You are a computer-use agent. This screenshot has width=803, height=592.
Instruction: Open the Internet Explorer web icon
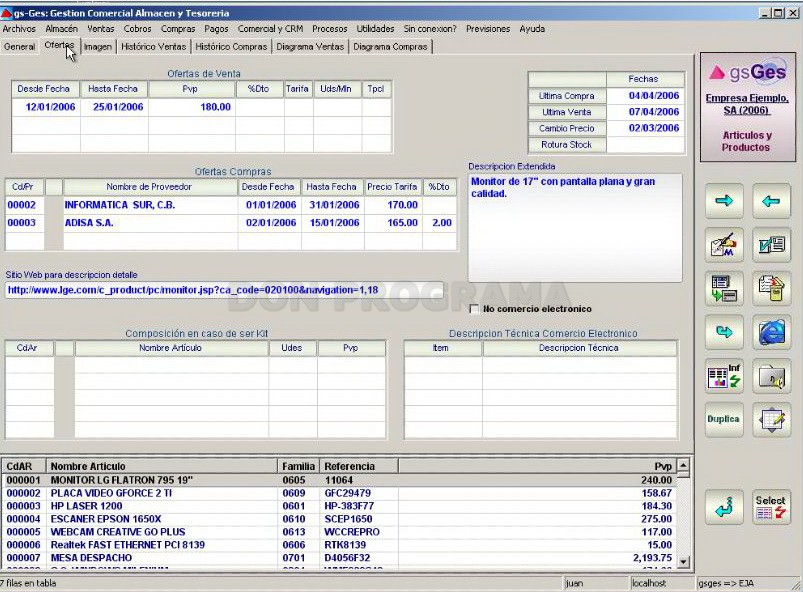coord(771,332)
